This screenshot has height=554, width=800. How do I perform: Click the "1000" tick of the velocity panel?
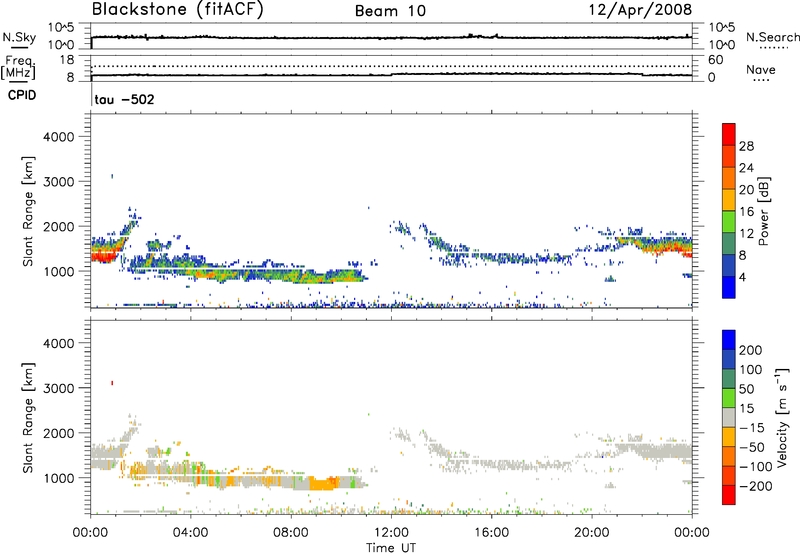[x=59, y=478]
